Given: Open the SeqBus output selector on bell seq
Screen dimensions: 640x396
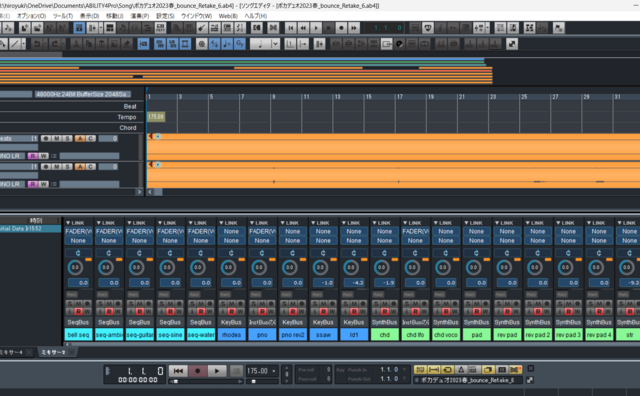Looking at the screenshot, I should coord(78,323).
